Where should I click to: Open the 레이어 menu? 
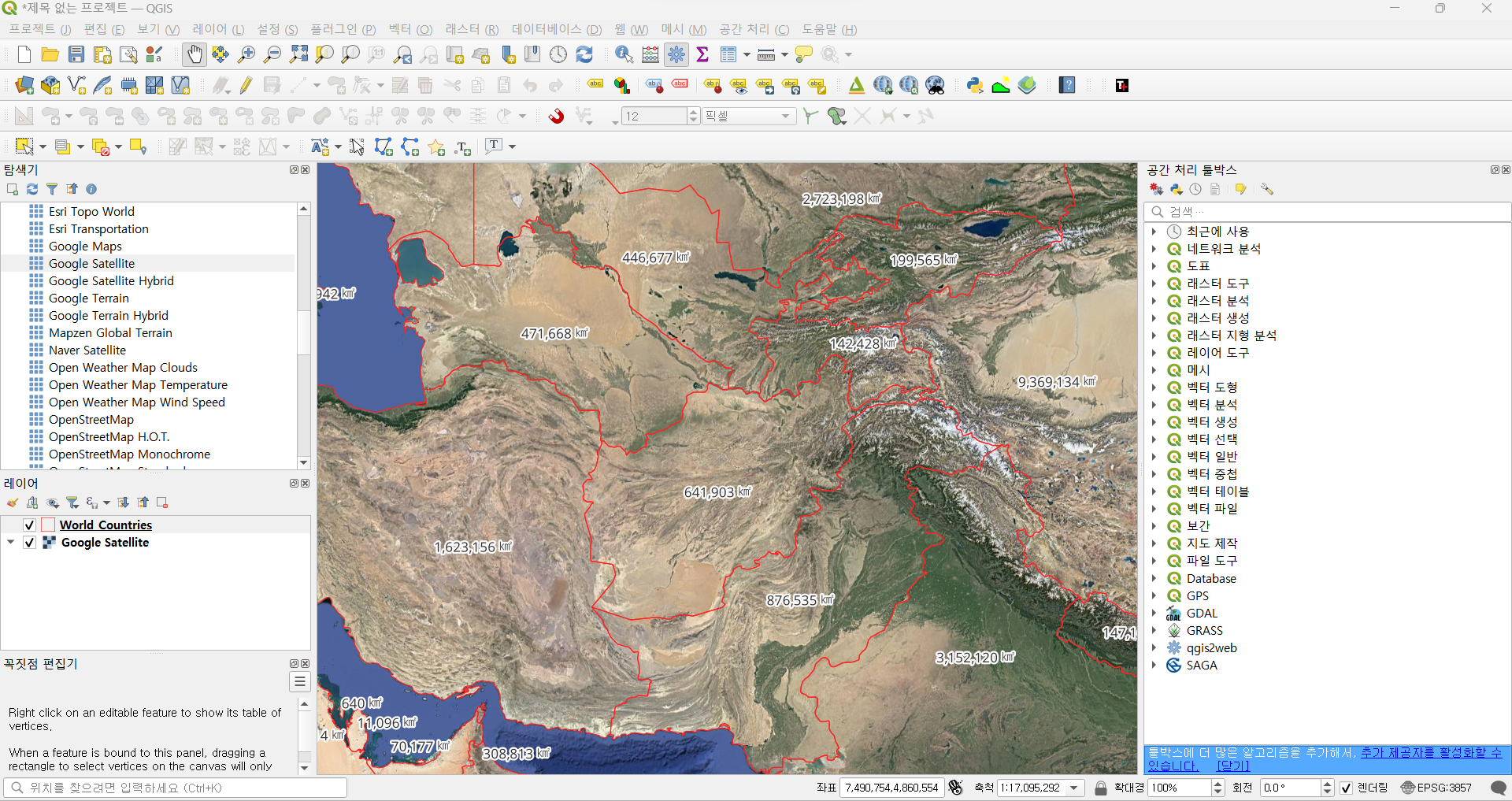click(x=218, y=29)
